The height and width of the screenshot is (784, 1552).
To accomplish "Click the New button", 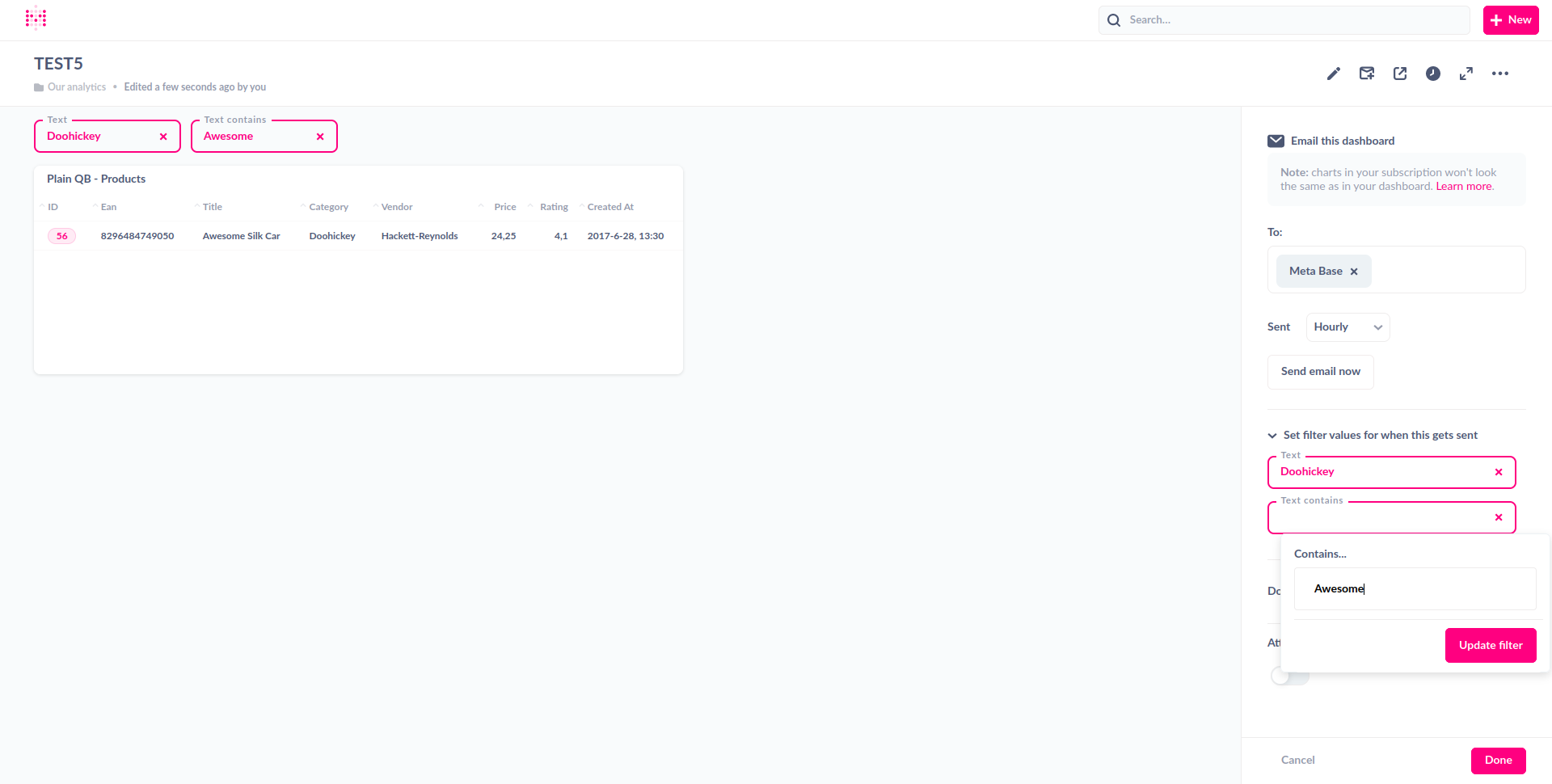I will tap(1511, 20).
